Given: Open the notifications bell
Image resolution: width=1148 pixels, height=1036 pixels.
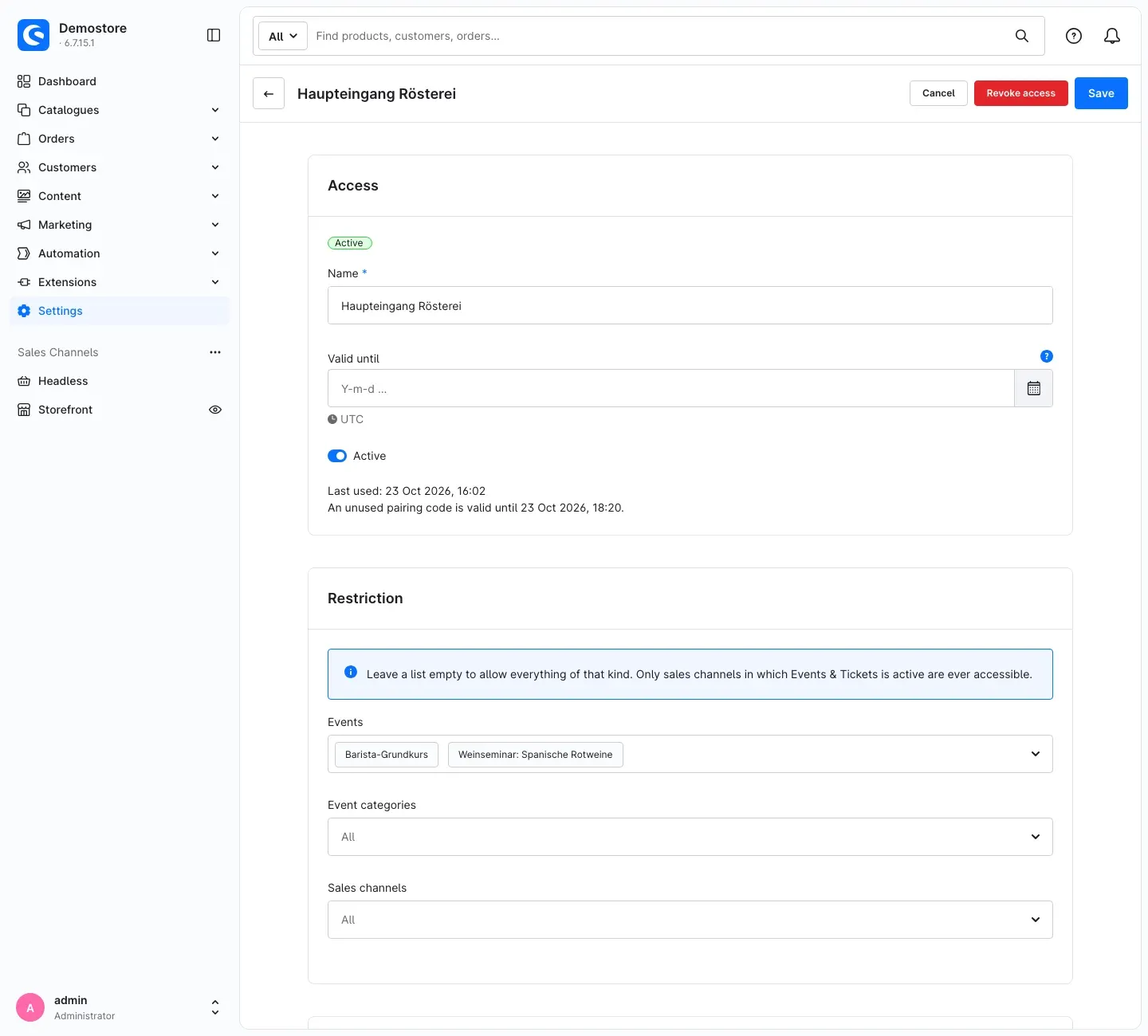Looking at the screenshot, I should coord(1112,36).
